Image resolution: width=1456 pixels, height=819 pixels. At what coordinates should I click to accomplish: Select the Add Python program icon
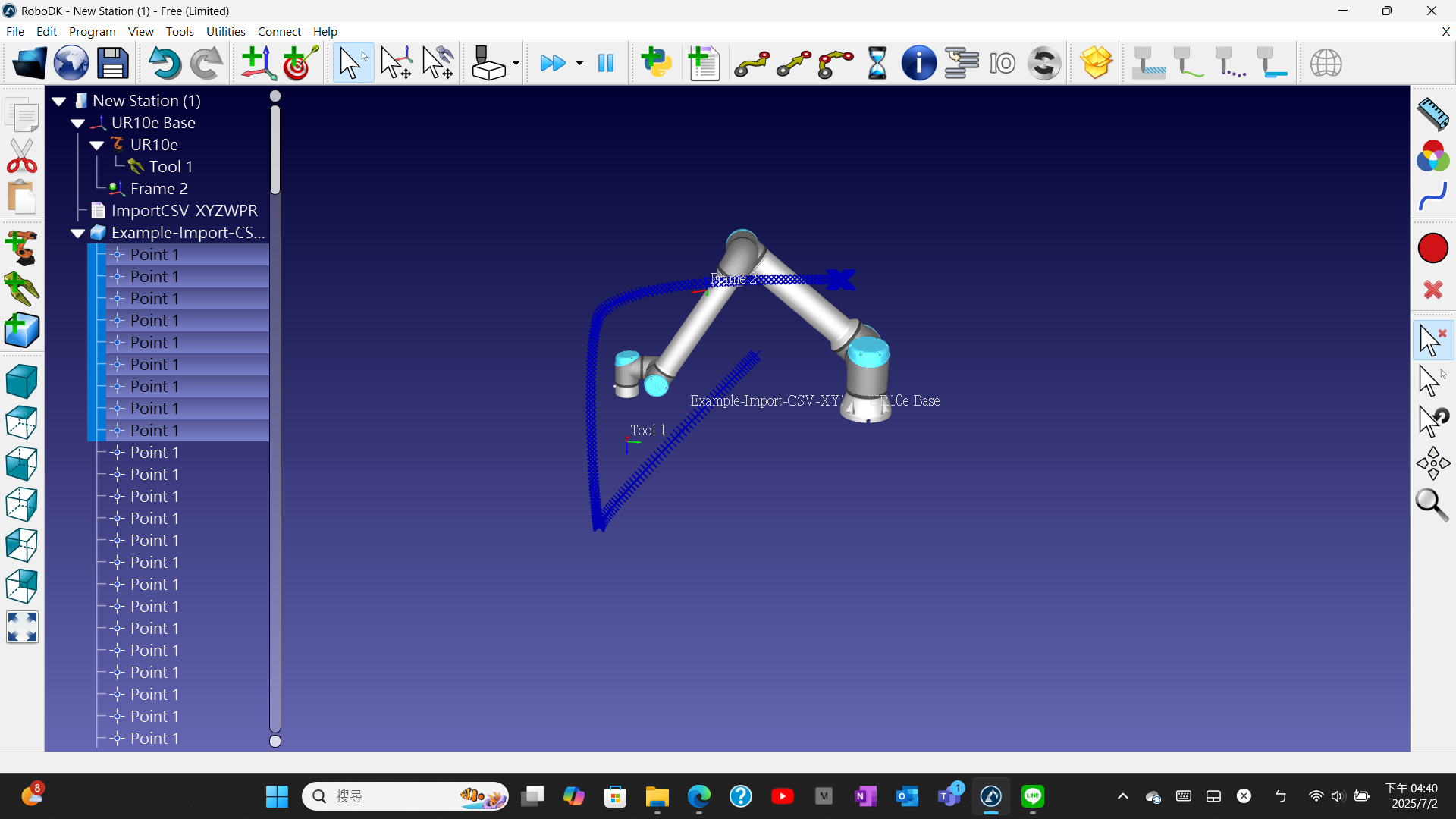(x=657, y=64)
